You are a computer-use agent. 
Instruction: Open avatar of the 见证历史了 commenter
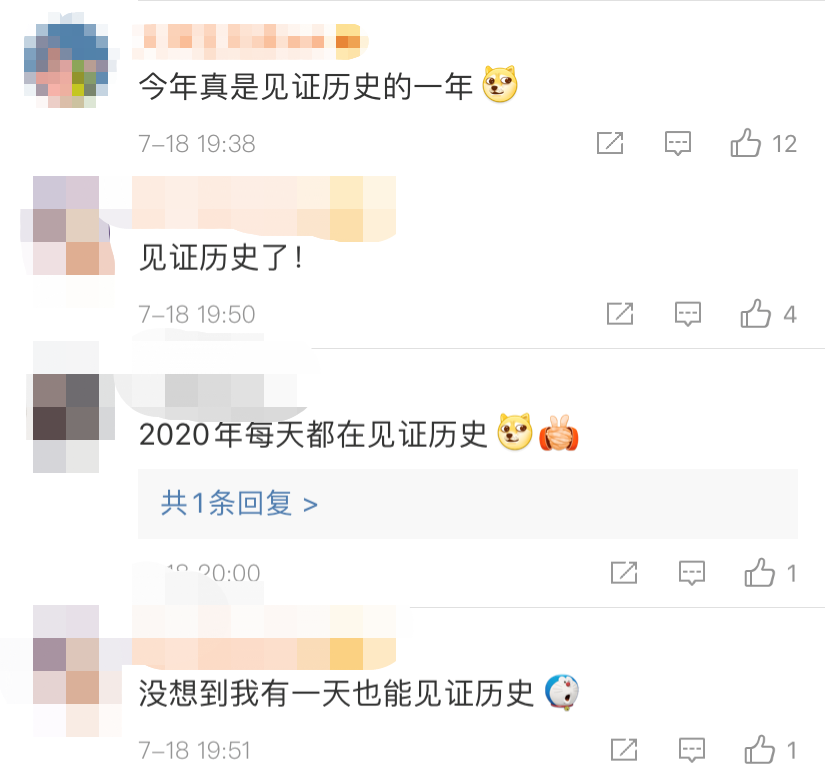[66, 225]
